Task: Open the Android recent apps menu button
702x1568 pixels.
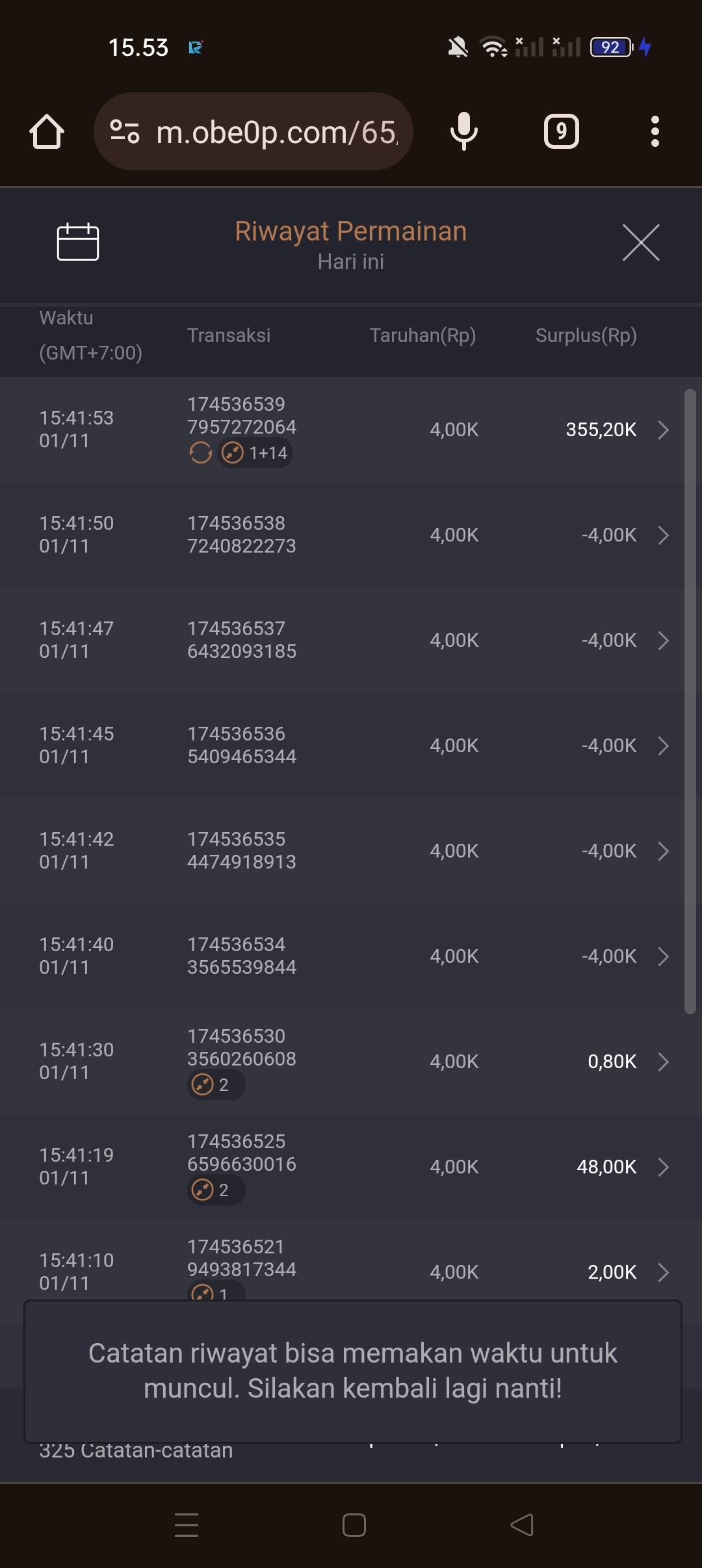Action: click(x=187, y=1525)
